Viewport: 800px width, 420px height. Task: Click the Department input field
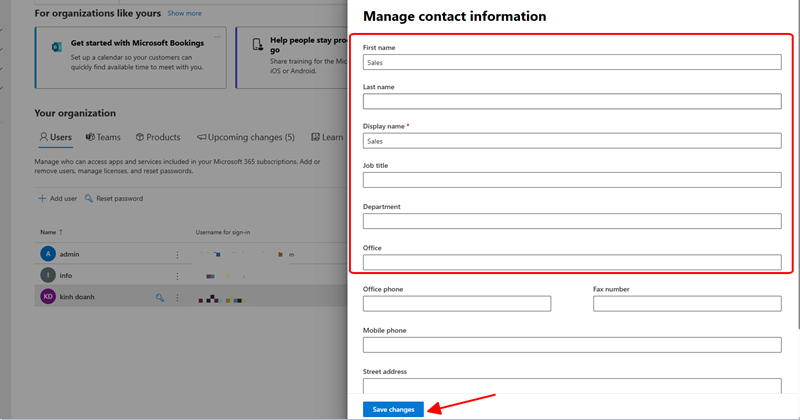(x=571, y=221)
